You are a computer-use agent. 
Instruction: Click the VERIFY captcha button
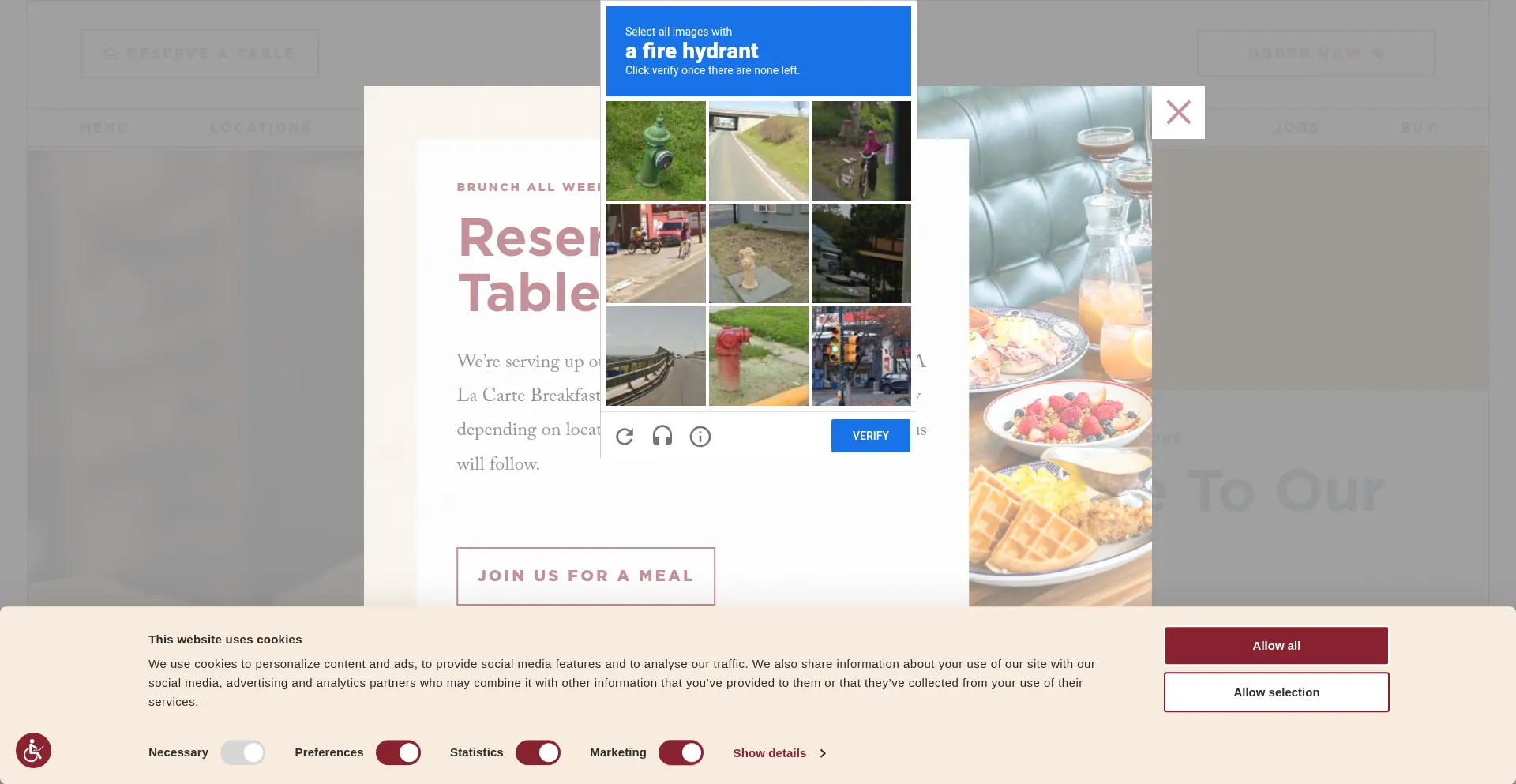click(x=871, y=436)
